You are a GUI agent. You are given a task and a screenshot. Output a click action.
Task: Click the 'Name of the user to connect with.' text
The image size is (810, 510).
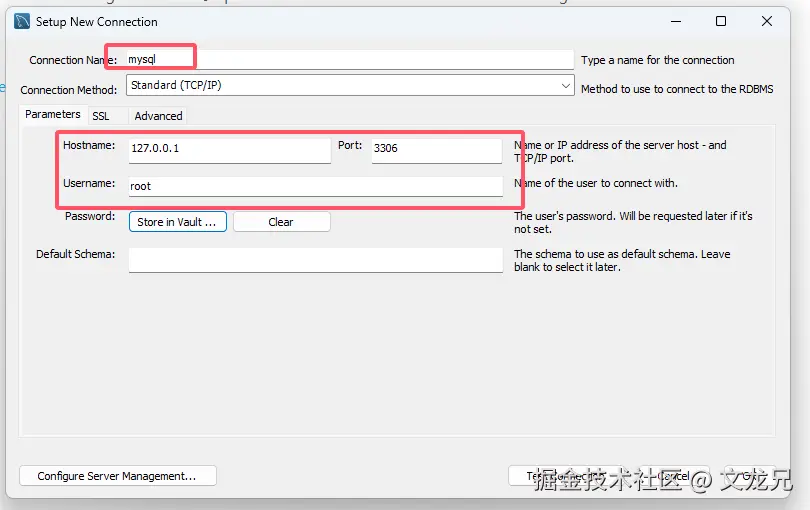pos(596,183)
